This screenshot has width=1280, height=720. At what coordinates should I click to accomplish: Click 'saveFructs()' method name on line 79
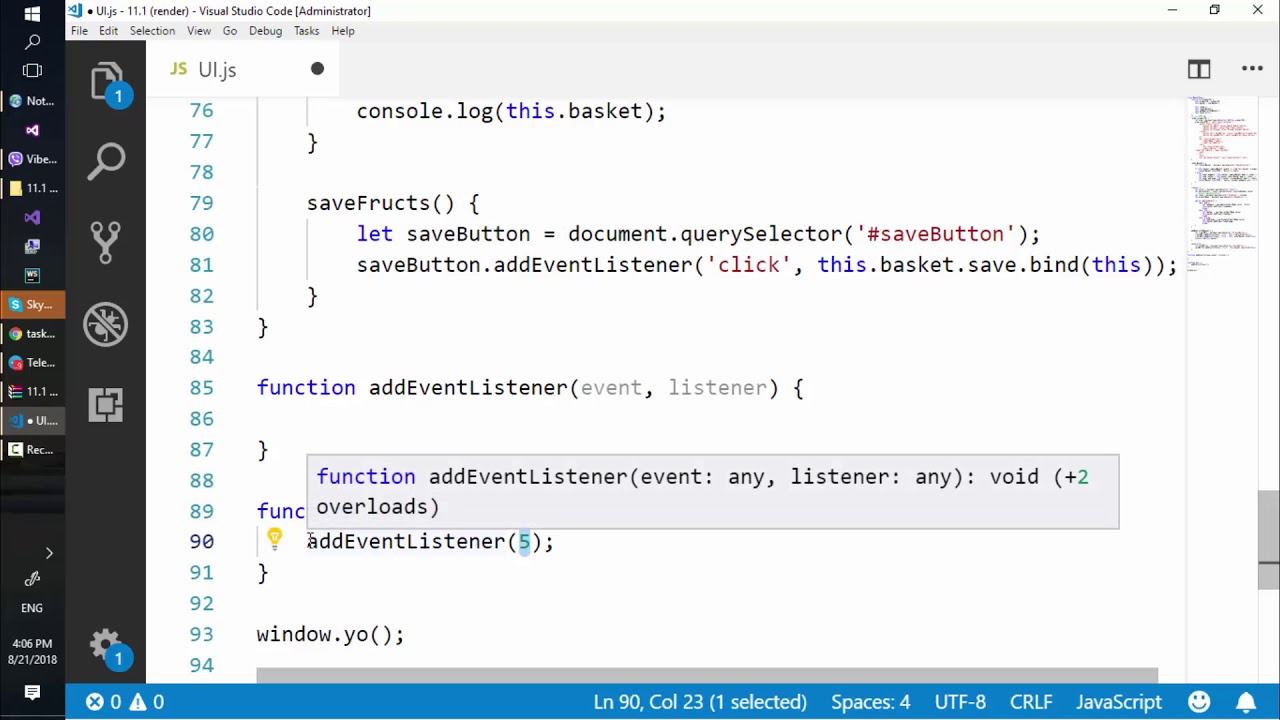381,203
